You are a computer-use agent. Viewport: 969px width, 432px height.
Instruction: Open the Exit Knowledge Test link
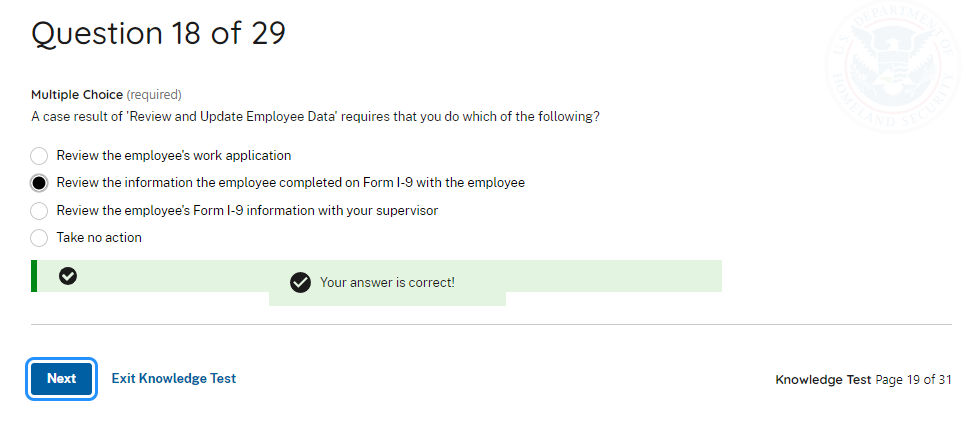click(x=174, y=378)
